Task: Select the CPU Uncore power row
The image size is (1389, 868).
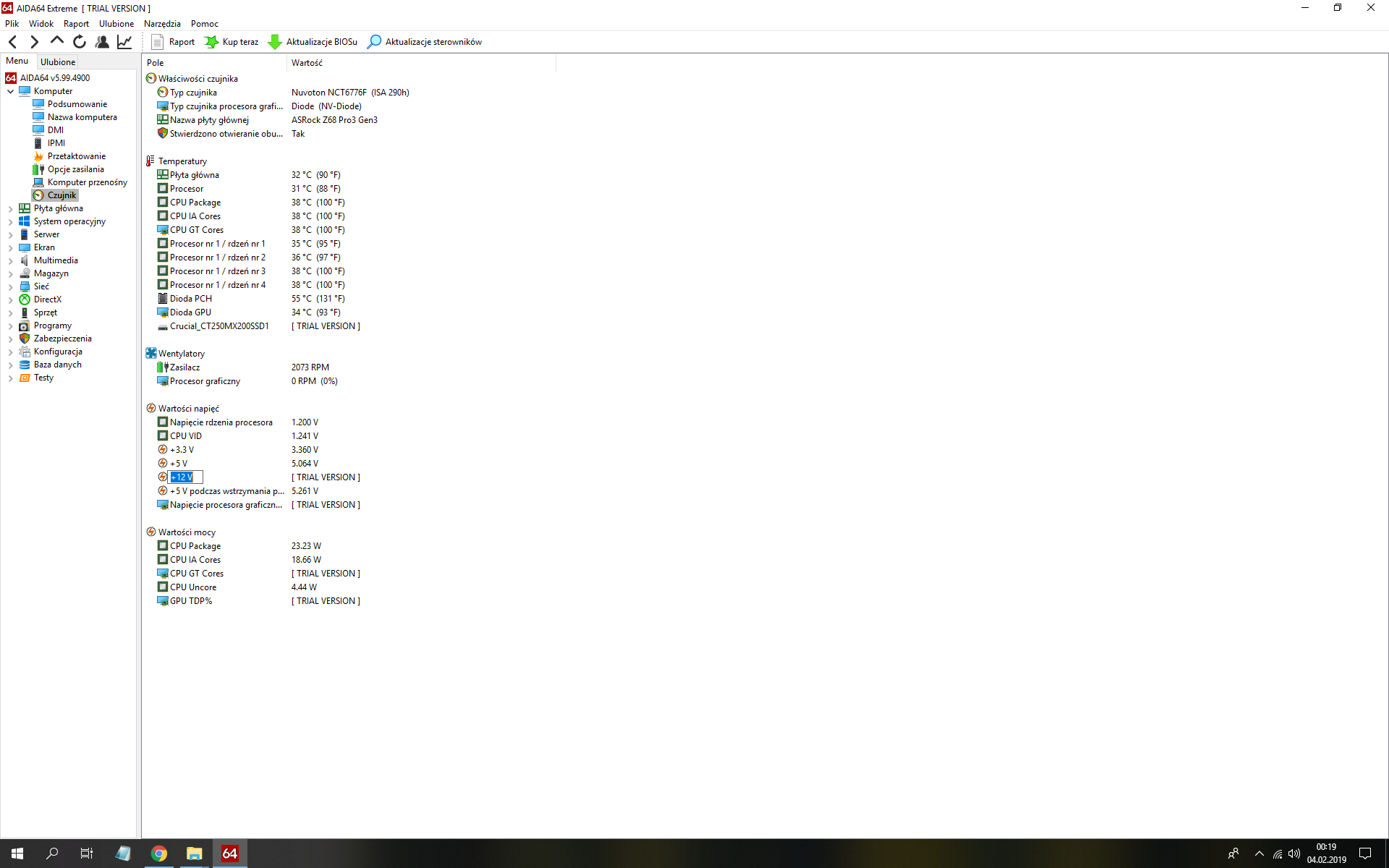Action: click(x=350, y=587)
